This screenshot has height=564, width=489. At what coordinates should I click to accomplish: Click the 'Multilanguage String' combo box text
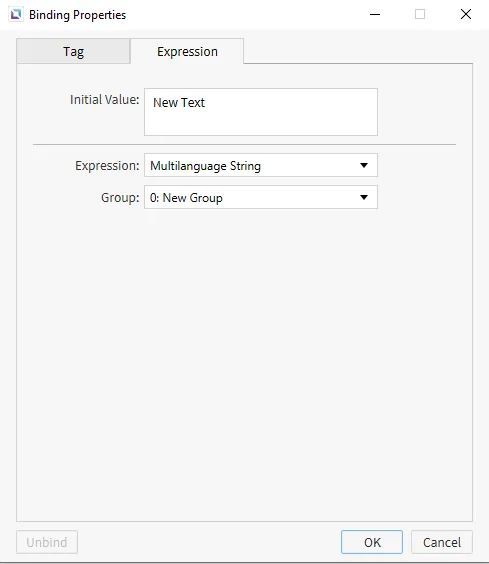tap(205, 166)
